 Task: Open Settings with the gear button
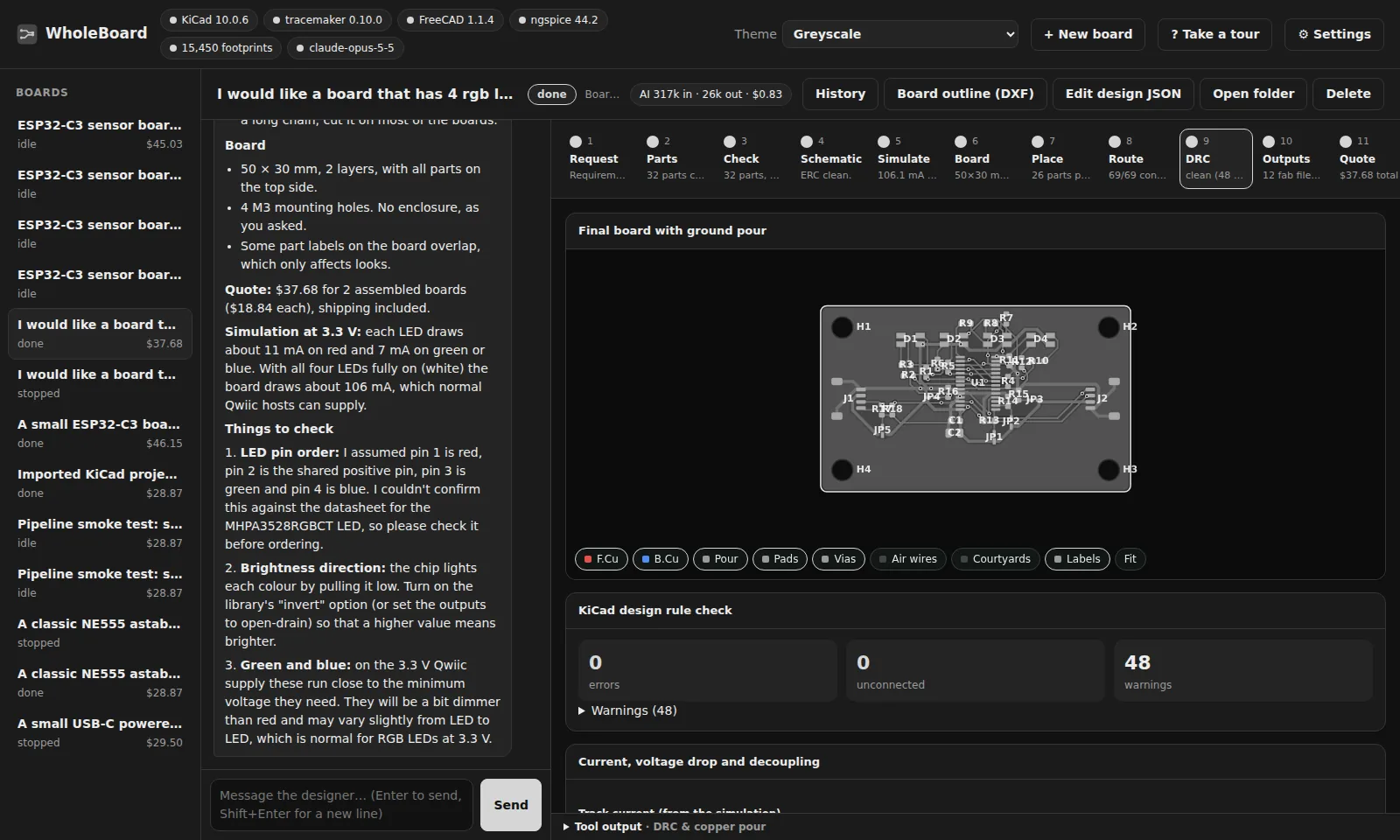tap(1334, 34)
